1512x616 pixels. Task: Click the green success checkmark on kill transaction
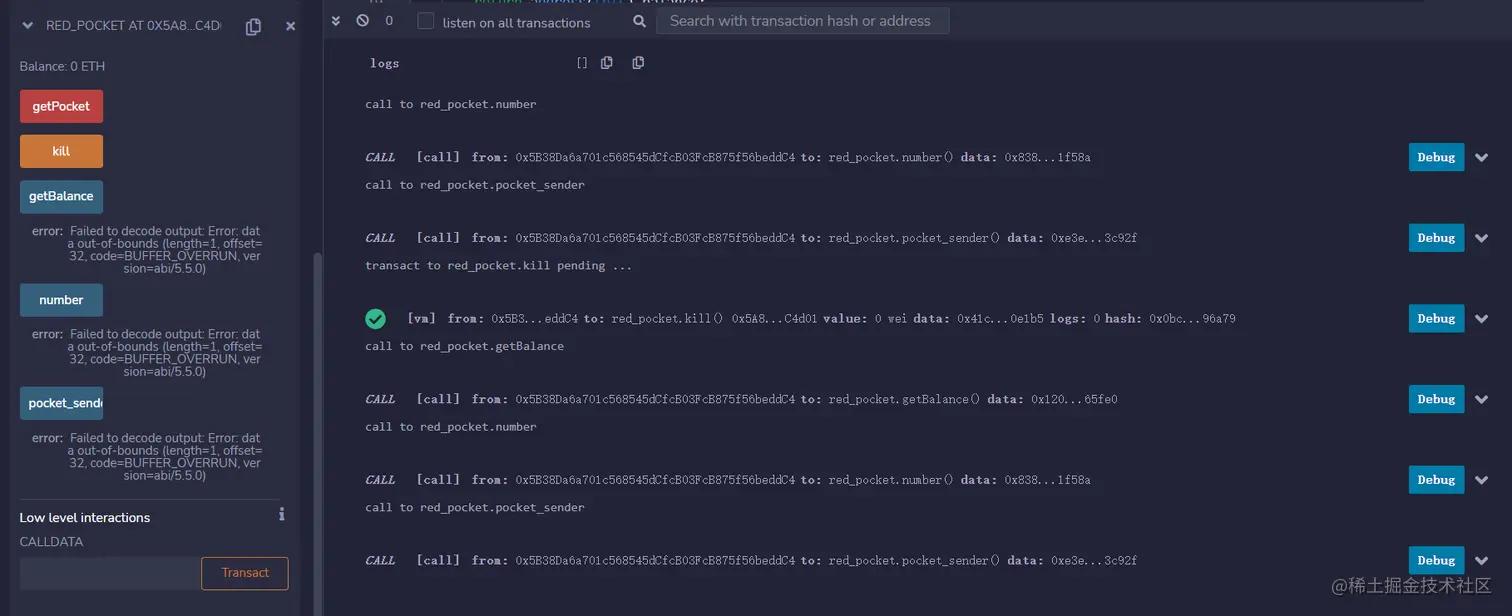(376, 319)
